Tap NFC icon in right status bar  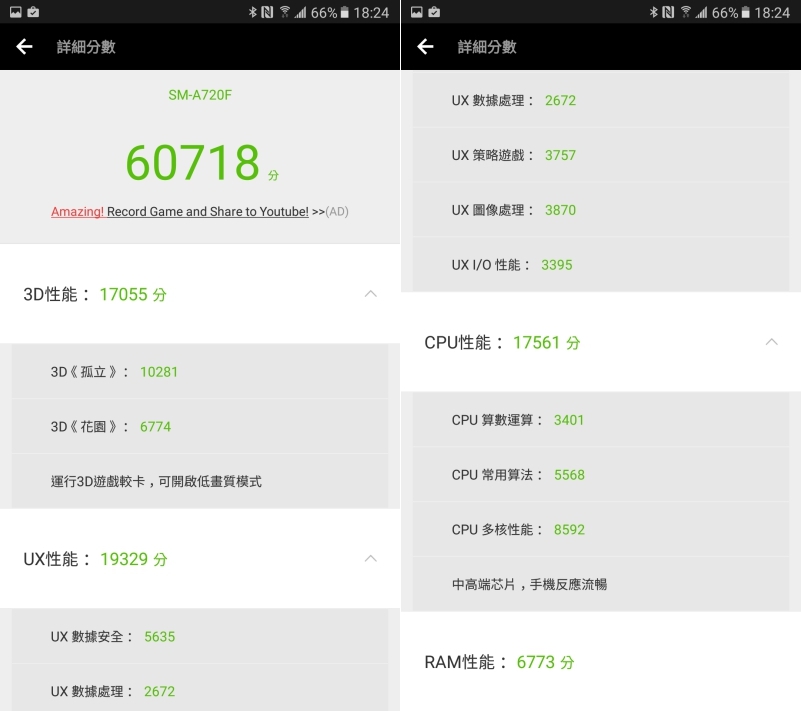[x=668, y=12]
